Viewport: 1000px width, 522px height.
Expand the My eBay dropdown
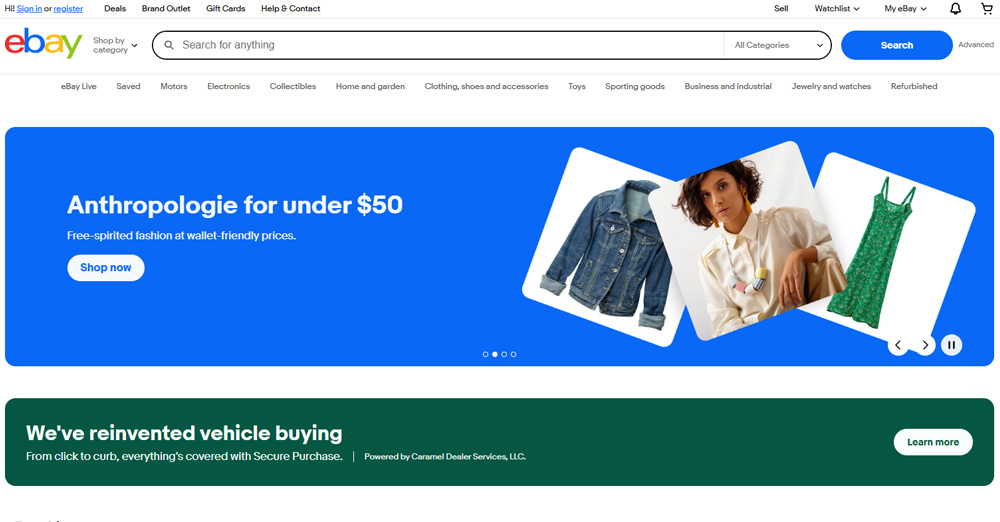click(x=905, y=8)
